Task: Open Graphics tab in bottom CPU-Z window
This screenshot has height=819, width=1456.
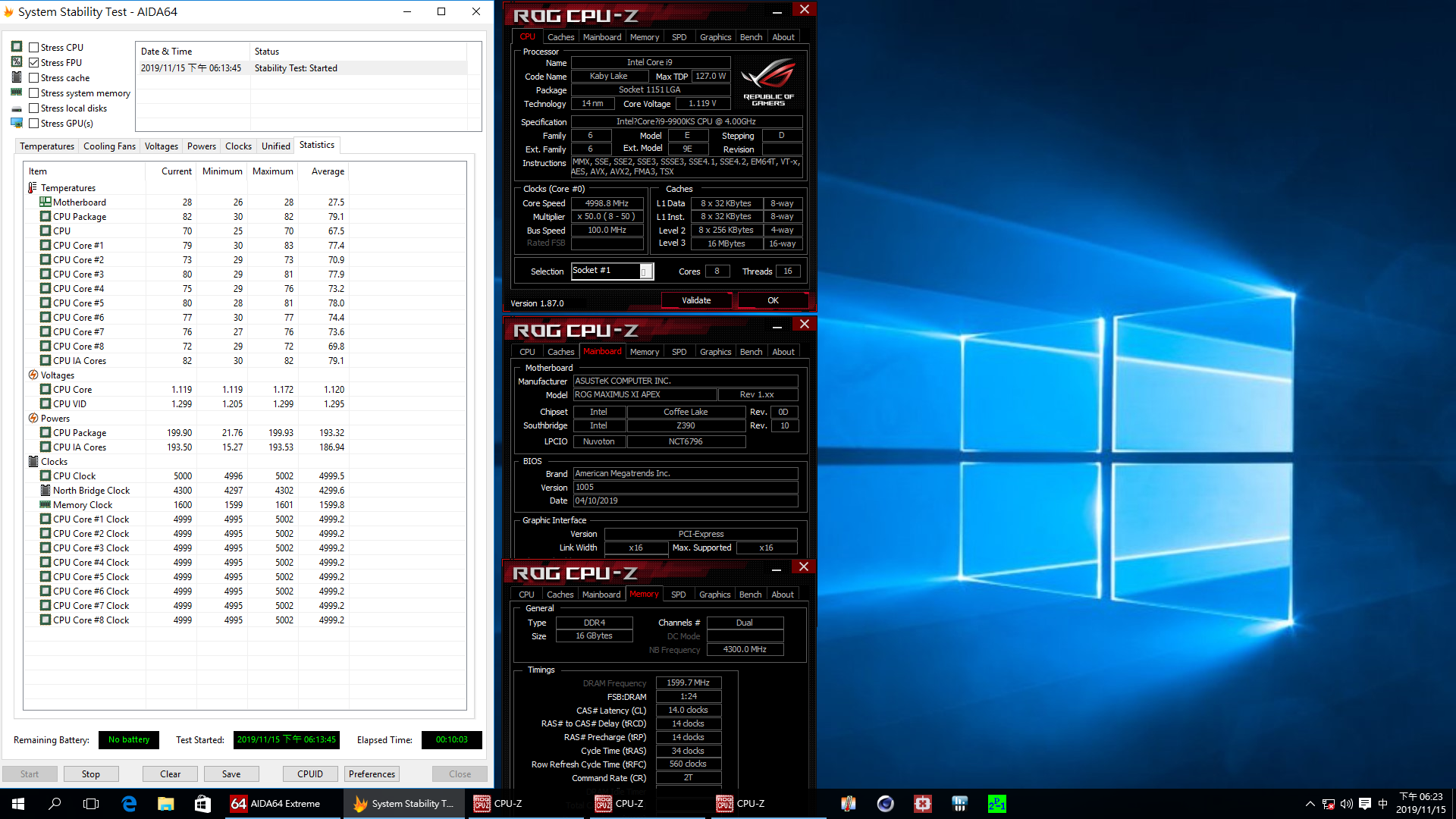Action: tap(715, 595)
